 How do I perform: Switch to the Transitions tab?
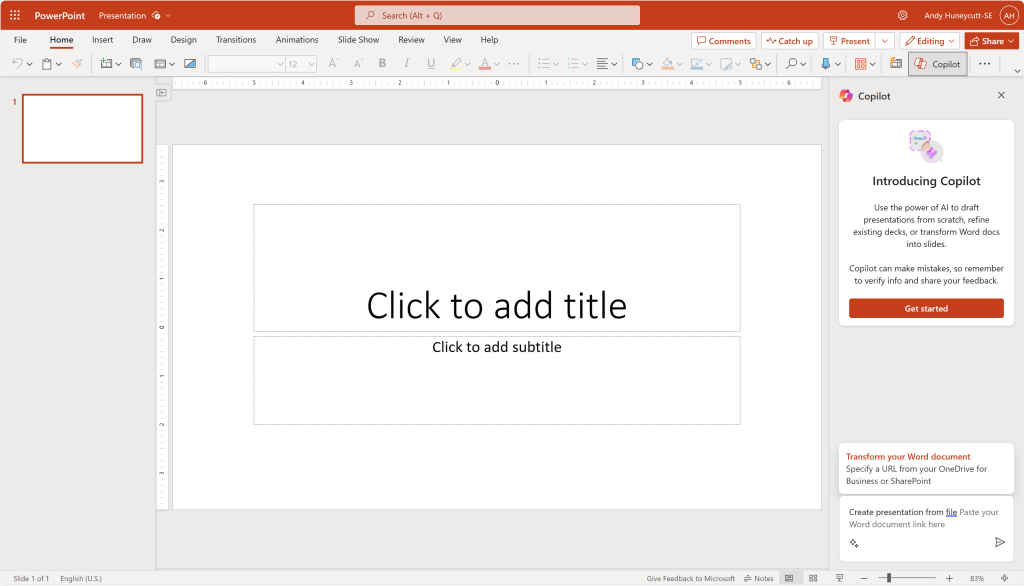coord(236,40)
